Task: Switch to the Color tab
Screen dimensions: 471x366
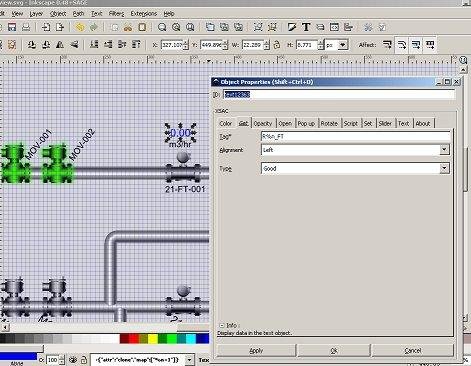Action: 226,124
